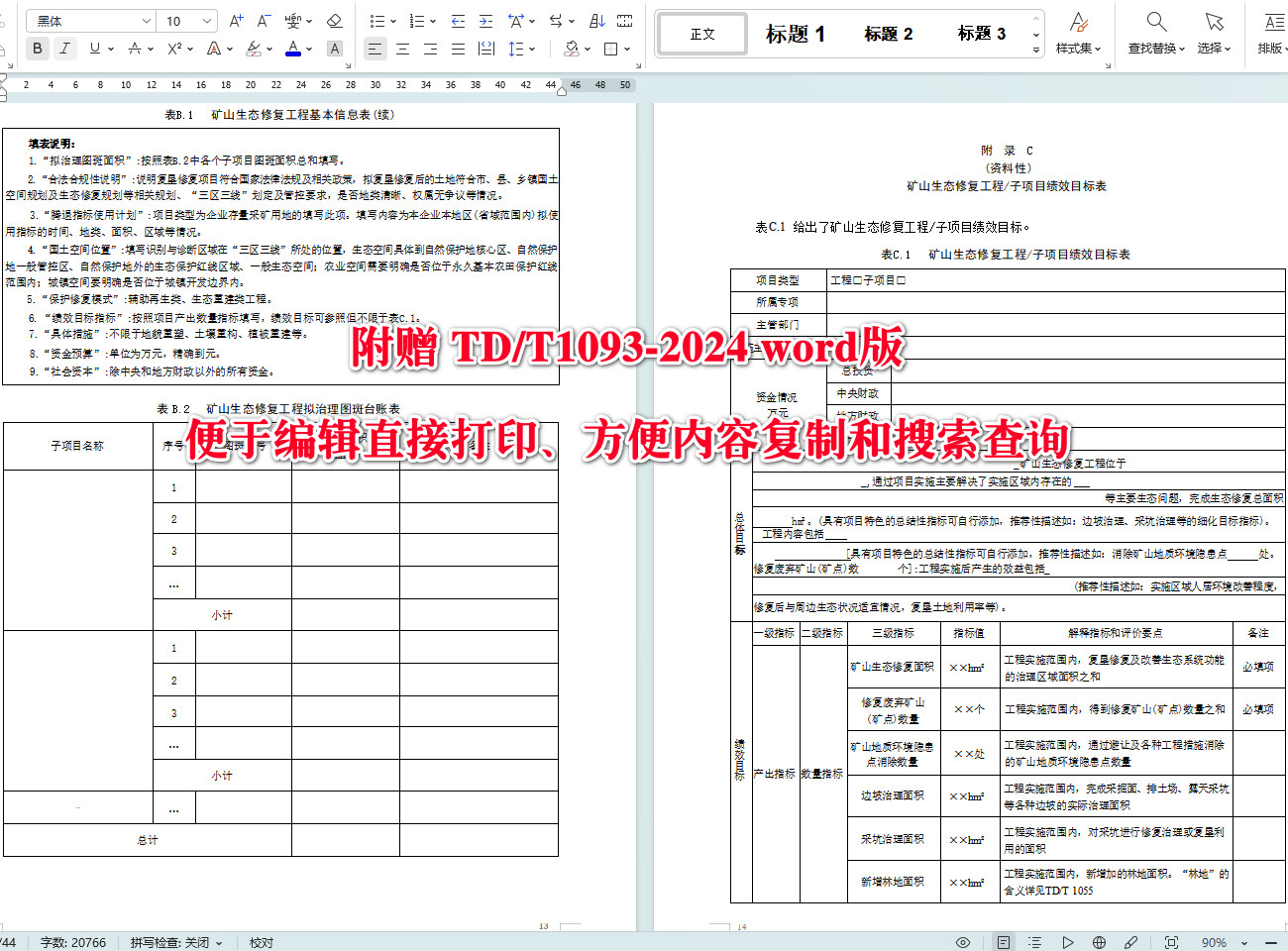Screen dimensions: 1288x951
Task: Open the font name dropdown
Action: pyautogui.click(x=90, y=19)
